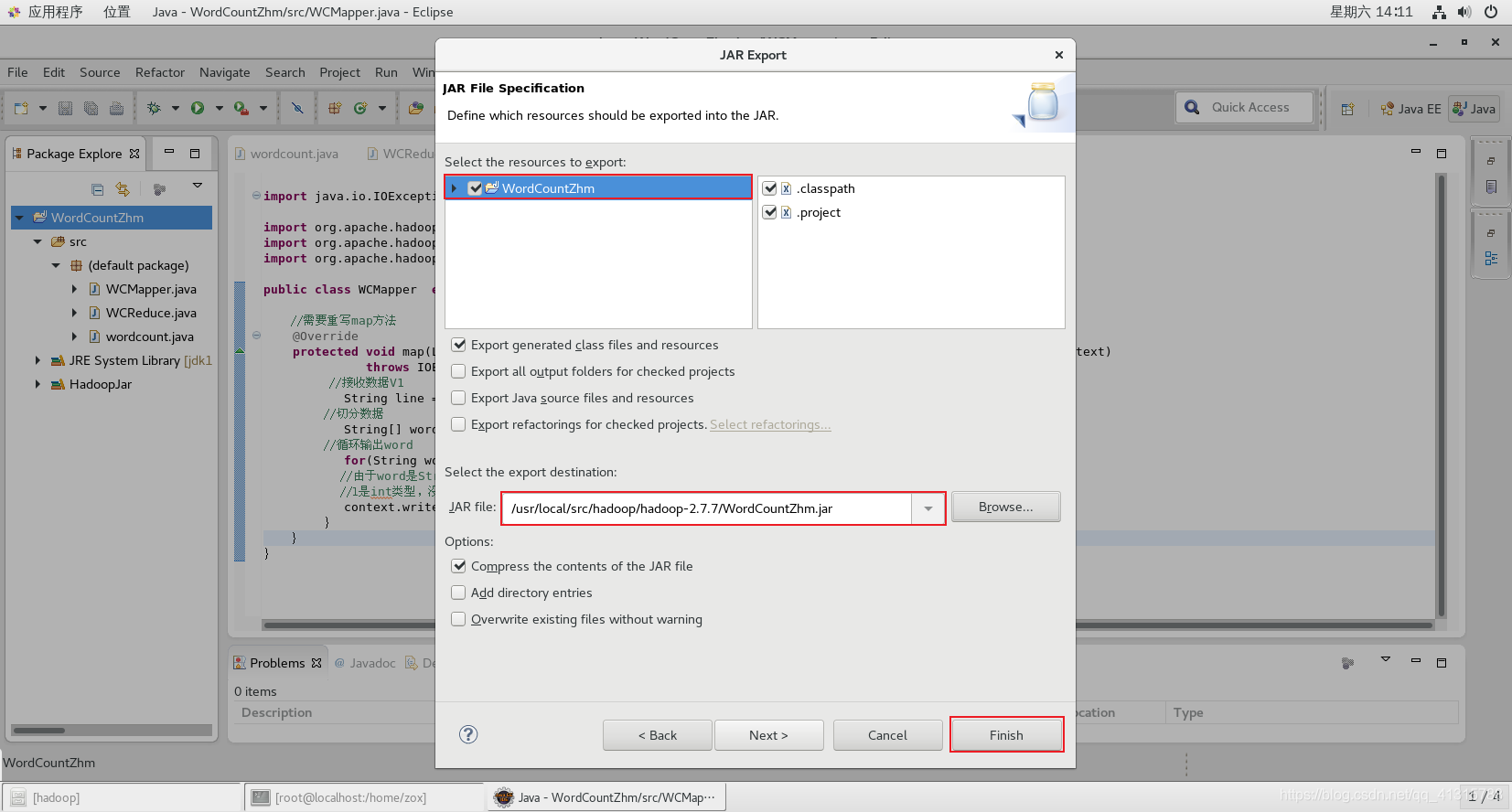The height and width of the screenshot is (812, 1512).
Task: Open the Navigate menu
Action: pyautogui.click(x=225, y=72)
